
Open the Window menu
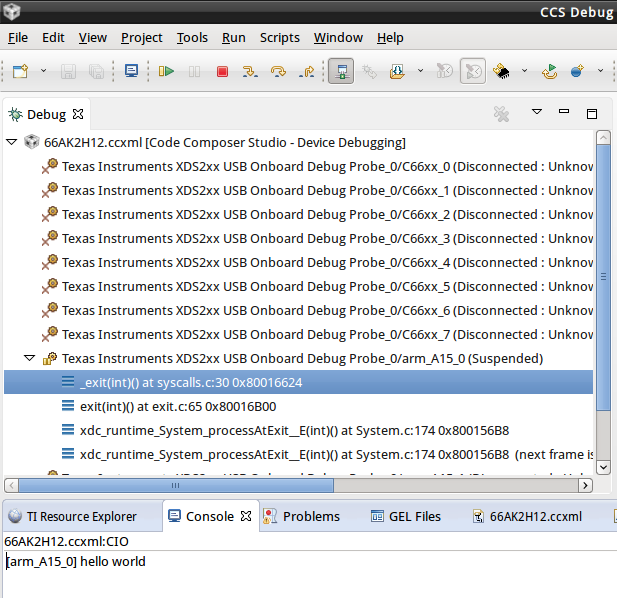338,38
